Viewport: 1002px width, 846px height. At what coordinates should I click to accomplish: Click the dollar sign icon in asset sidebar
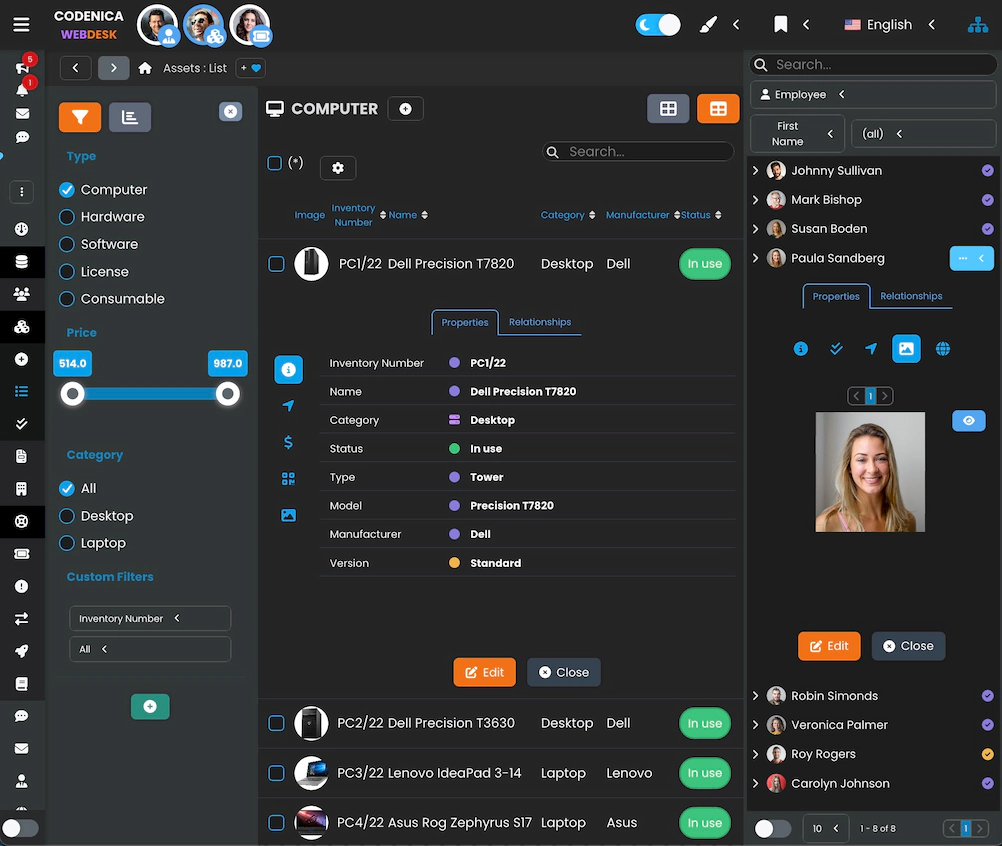point(288,442)
